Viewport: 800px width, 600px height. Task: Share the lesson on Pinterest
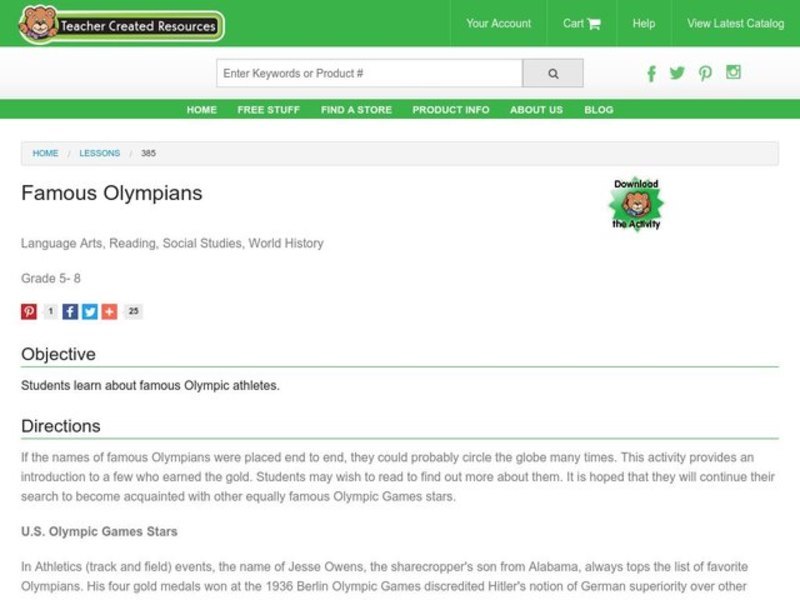click(28, 311)
